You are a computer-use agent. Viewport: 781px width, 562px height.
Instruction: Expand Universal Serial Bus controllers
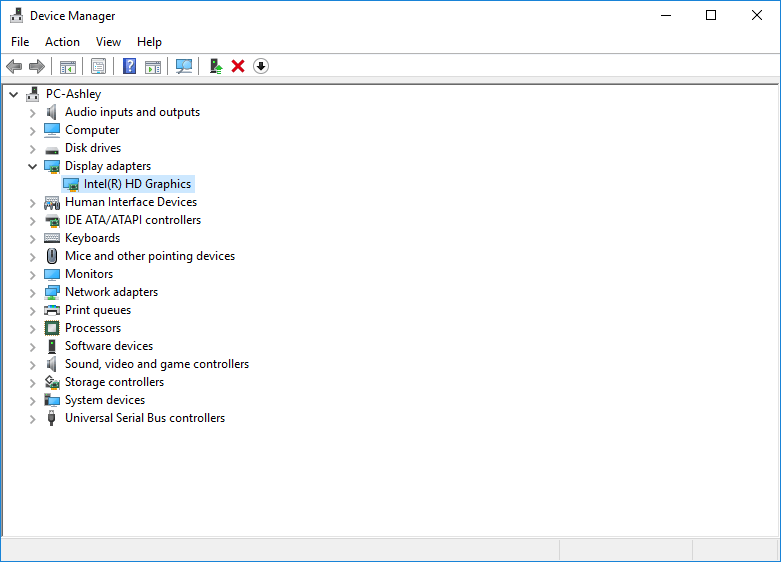[x=32, y=418]
